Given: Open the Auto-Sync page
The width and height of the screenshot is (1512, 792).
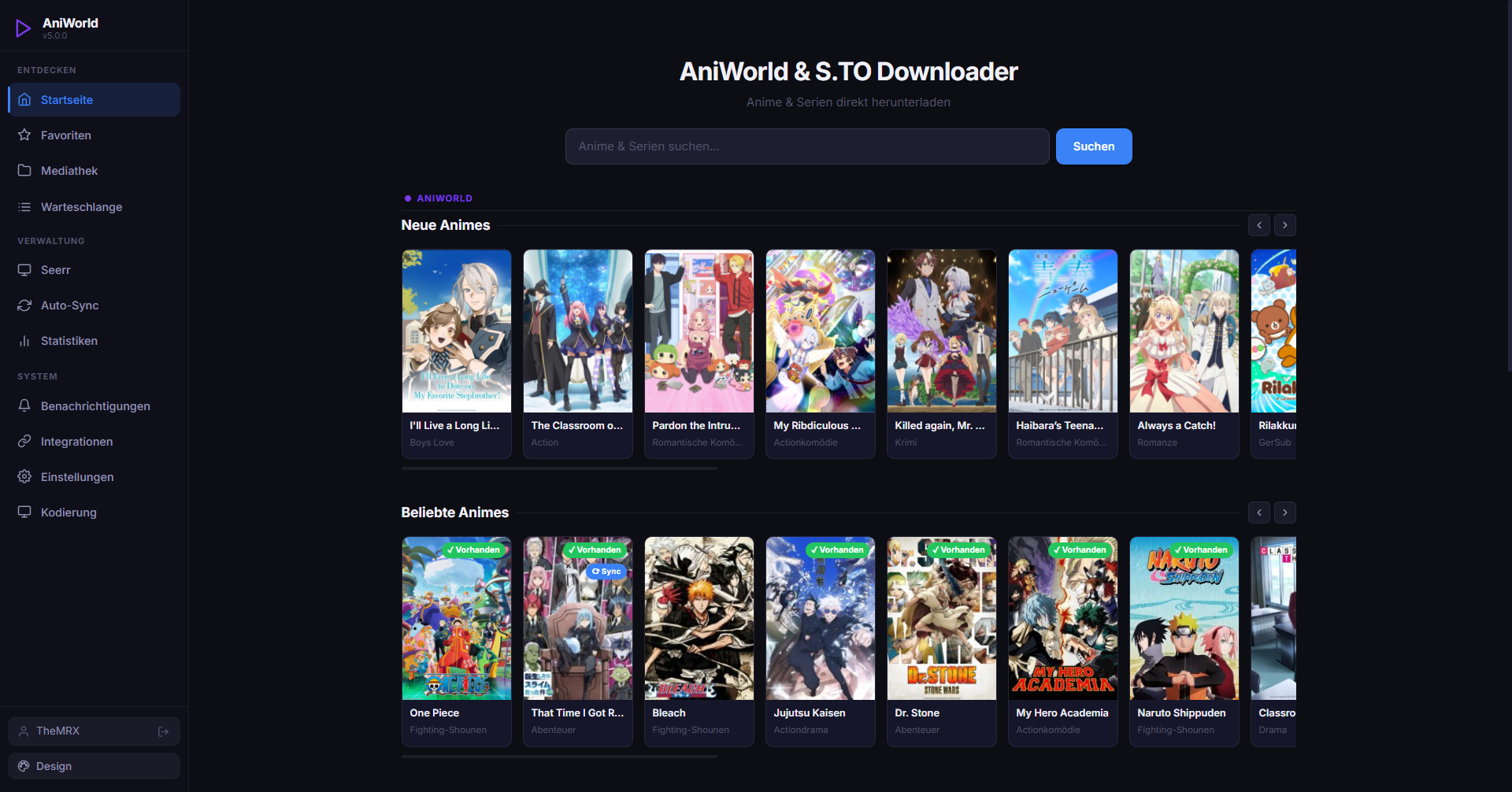Looking at the screenshot, I should pyautogui.click(x=94, y=305).
